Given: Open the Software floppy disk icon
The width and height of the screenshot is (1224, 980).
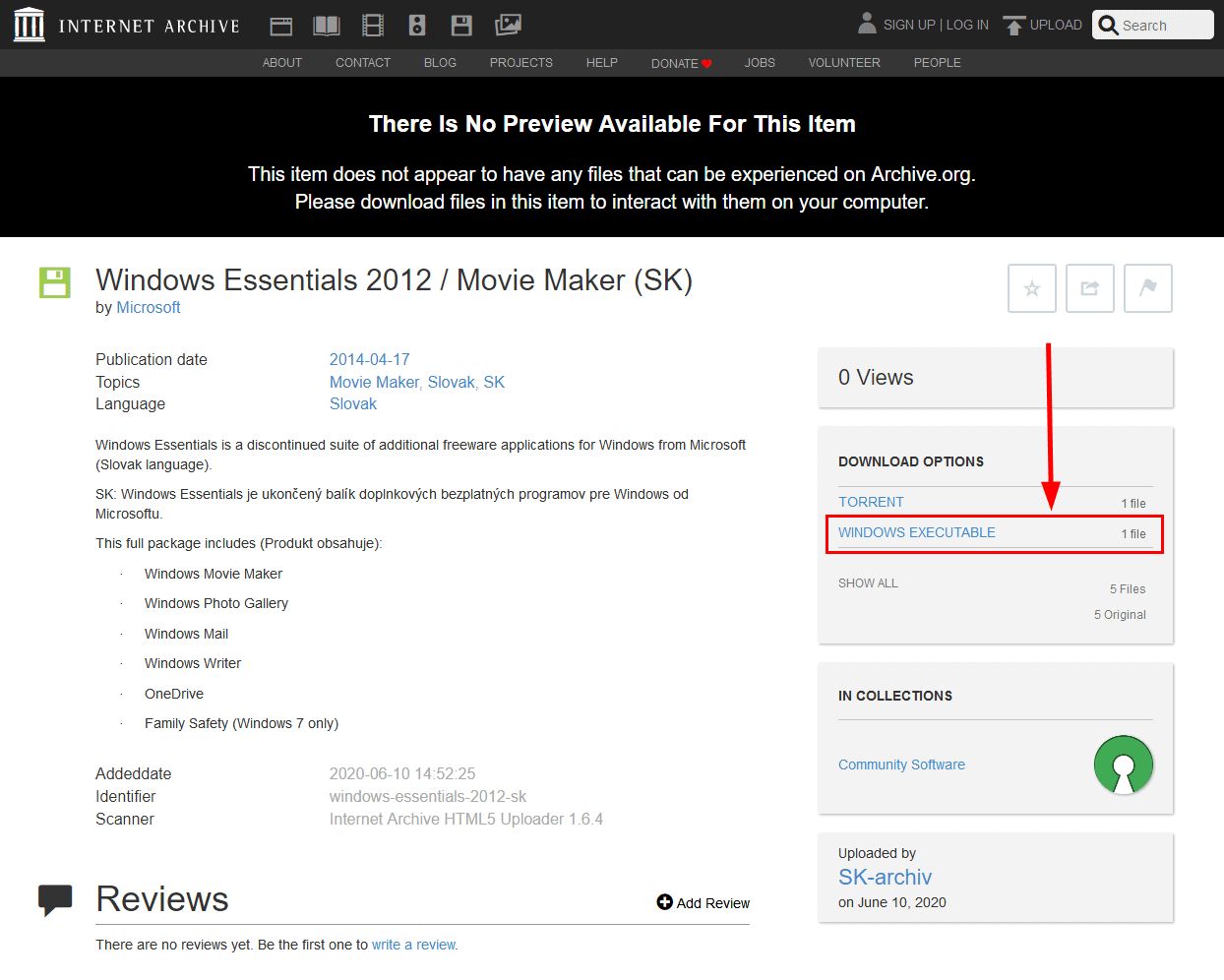Looking at the screenshot, I should [461, 26].
